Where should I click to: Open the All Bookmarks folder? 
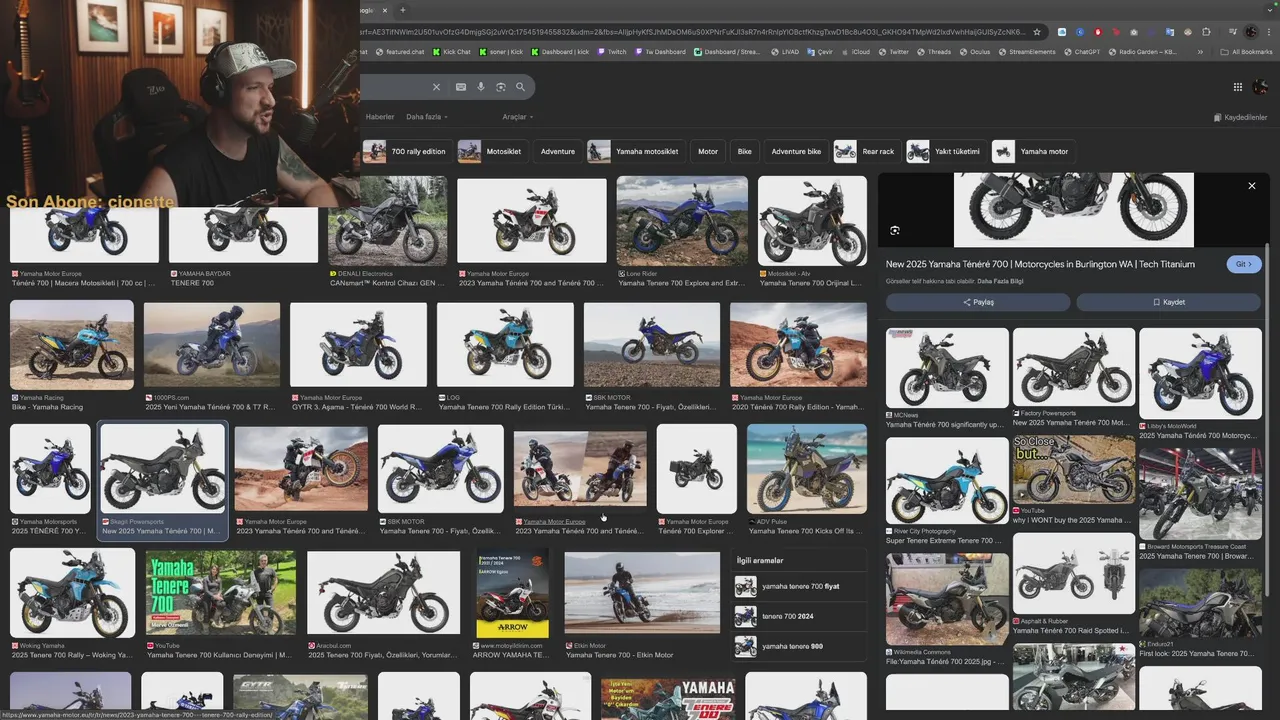click(x=1246, y=52)
